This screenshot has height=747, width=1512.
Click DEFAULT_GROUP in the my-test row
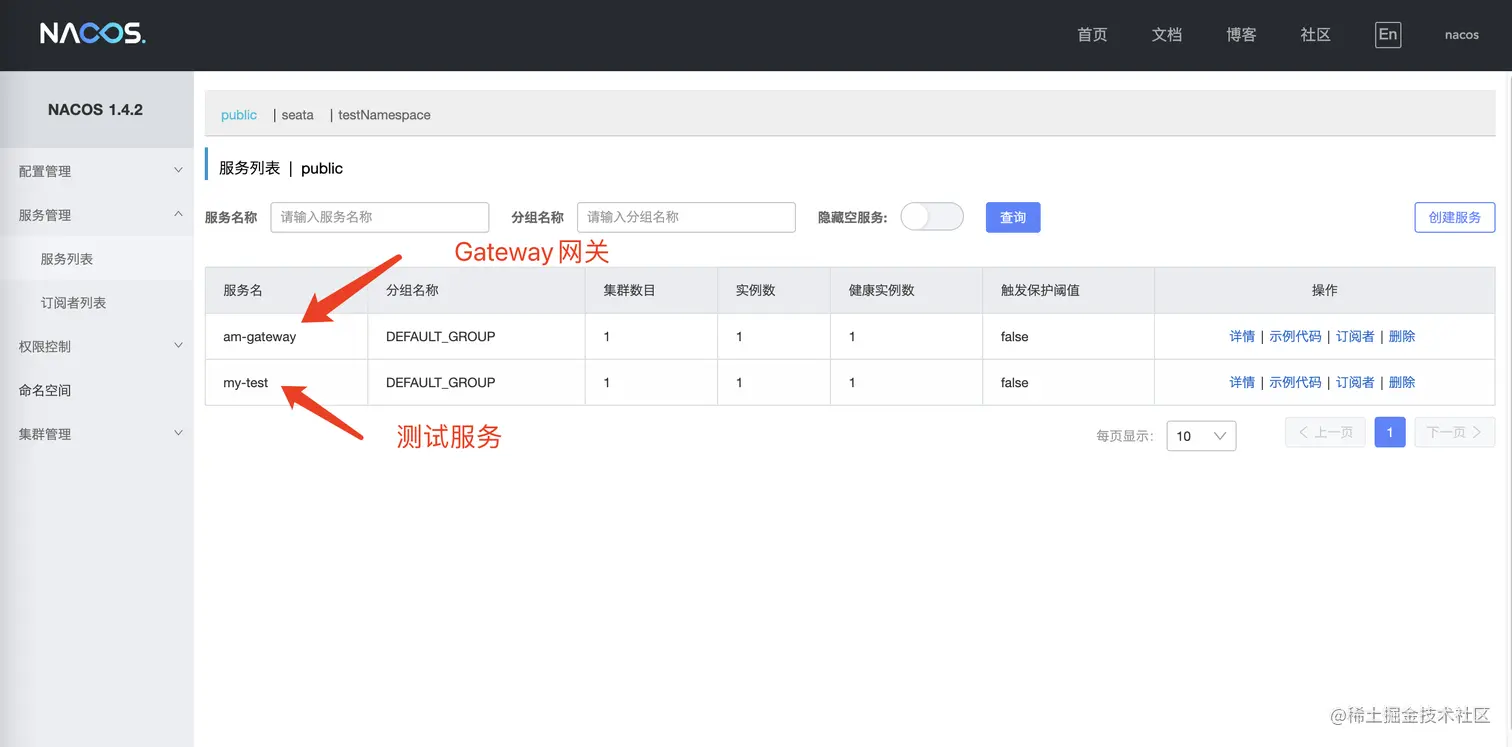(x=441, y=382)
